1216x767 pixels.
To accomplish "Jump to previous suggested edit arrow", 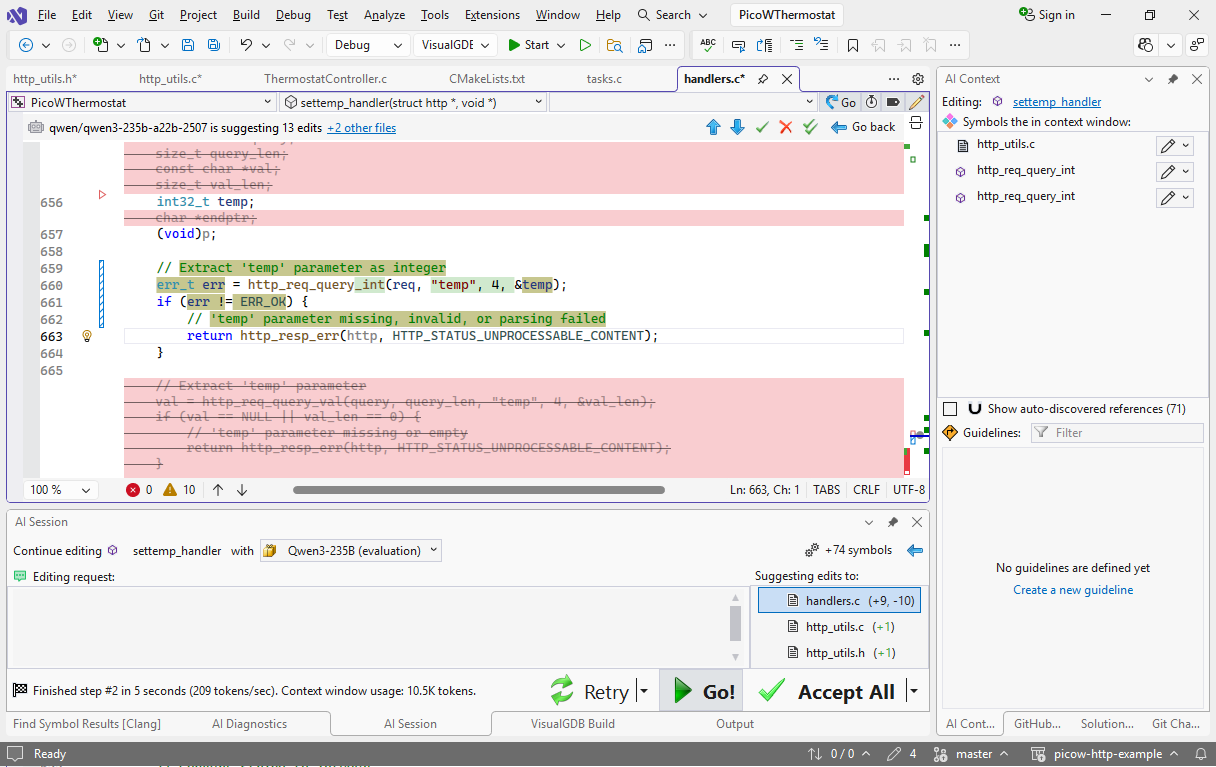I will pos(713,127).
